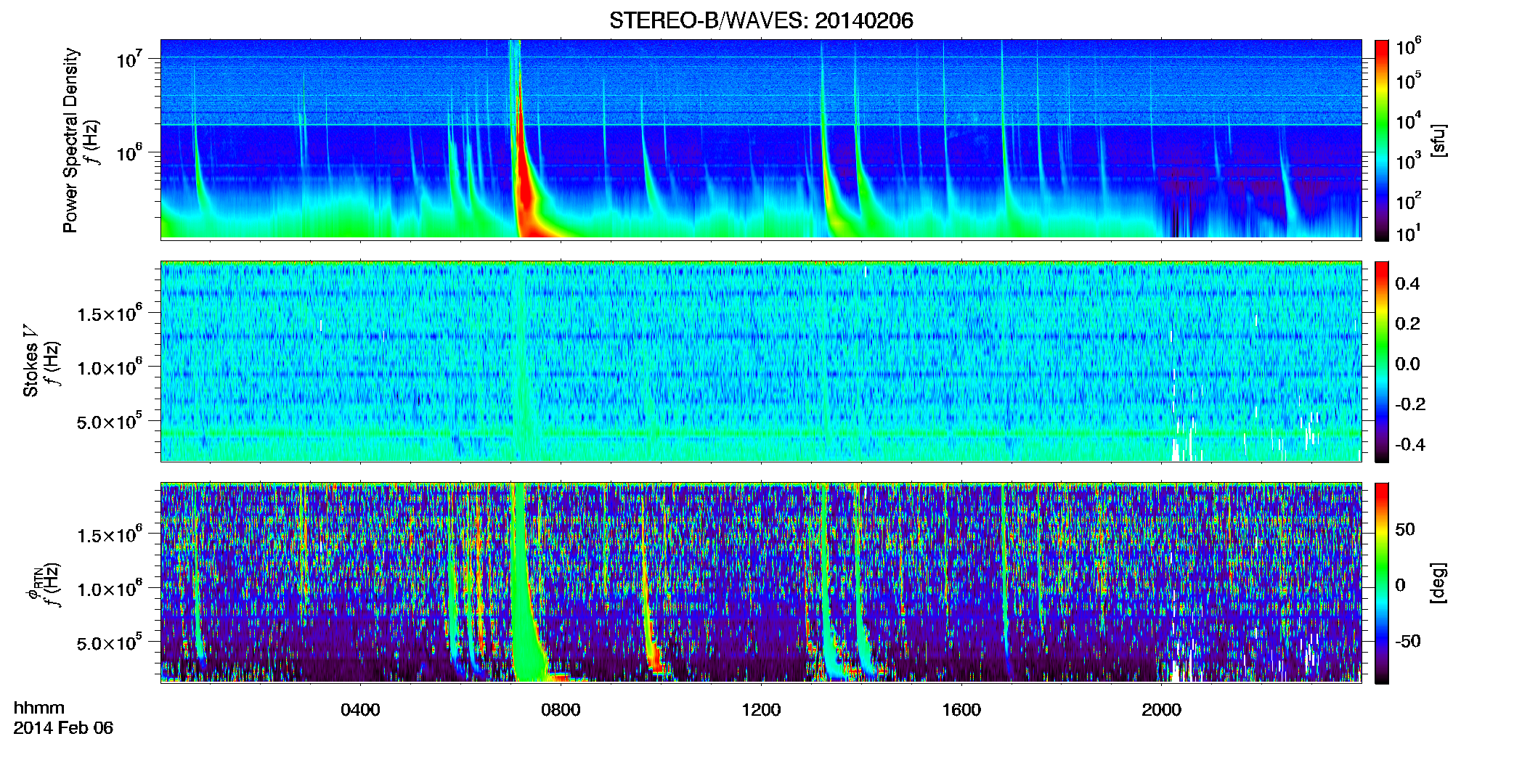This screenshot has width=1522, height=784.
Task: Click the -50 value on degree color bar
Action: pos(1408,642)
